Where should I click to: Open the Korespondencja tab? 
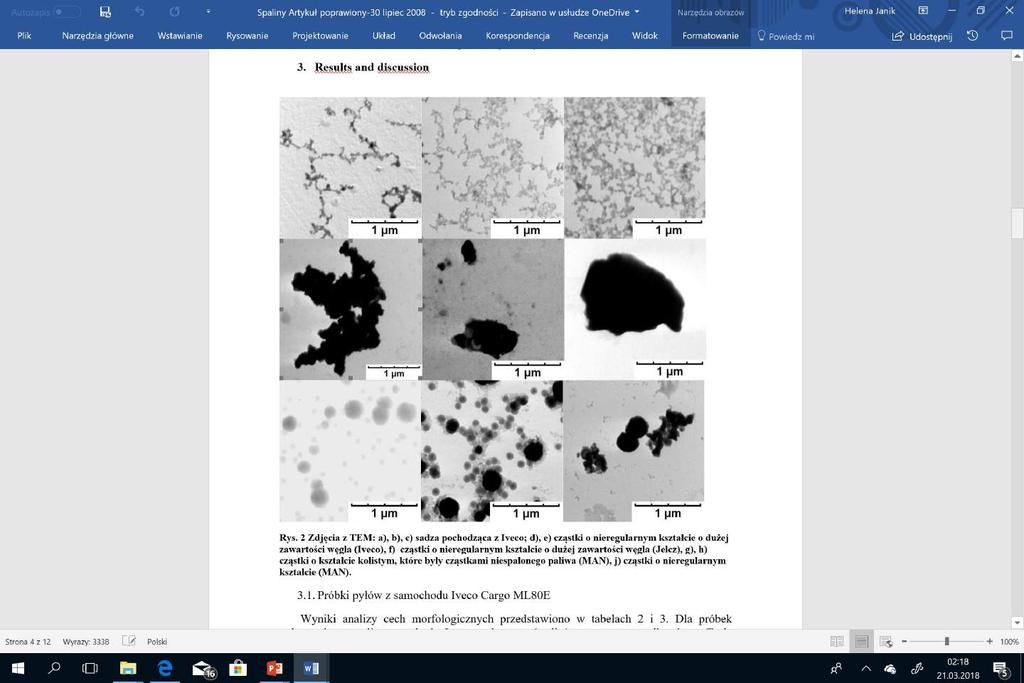pos(517,36)
